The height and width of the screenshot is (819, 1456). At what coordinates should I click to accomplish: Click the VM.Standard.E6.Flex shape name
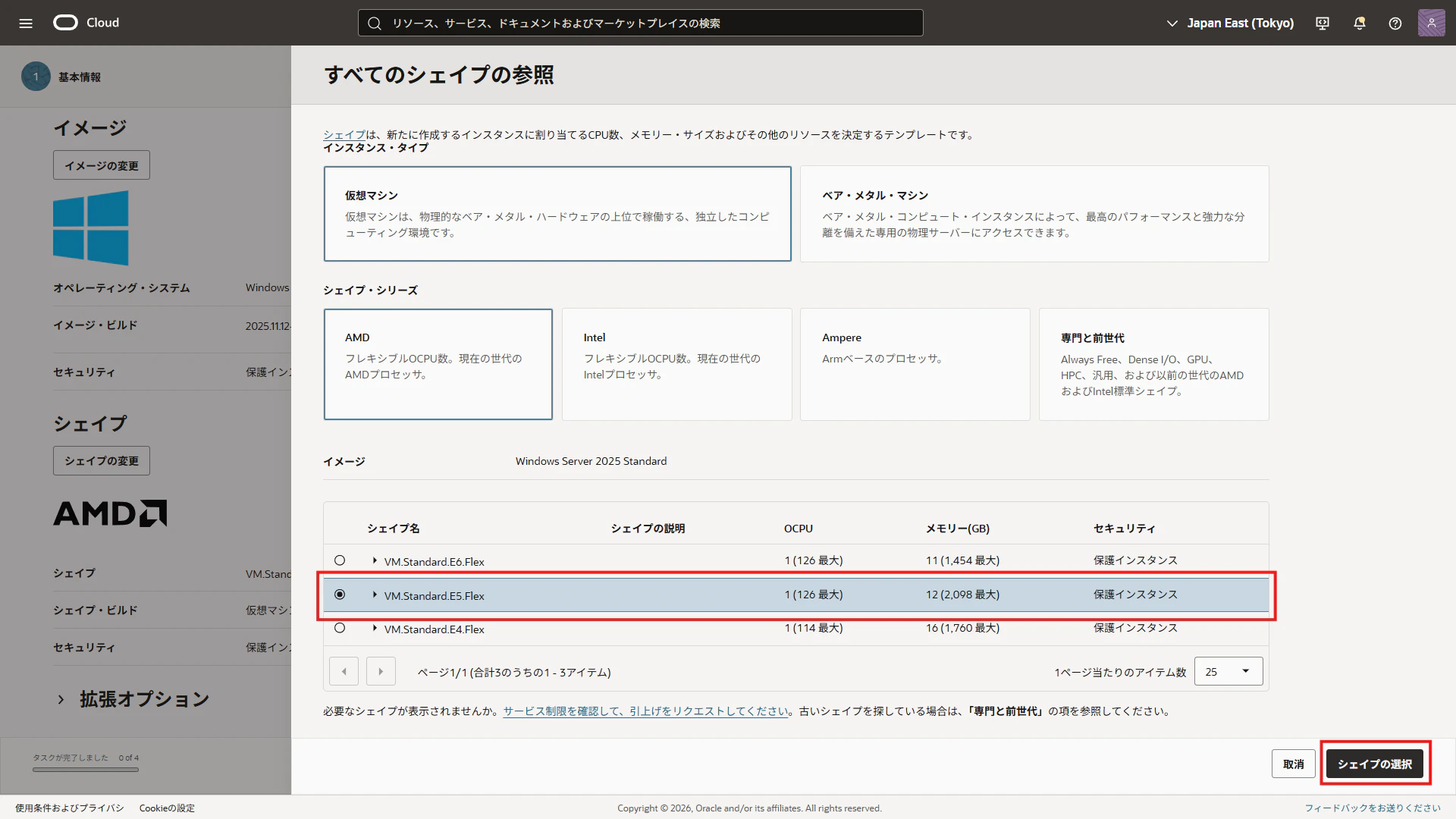pos(434,562)
